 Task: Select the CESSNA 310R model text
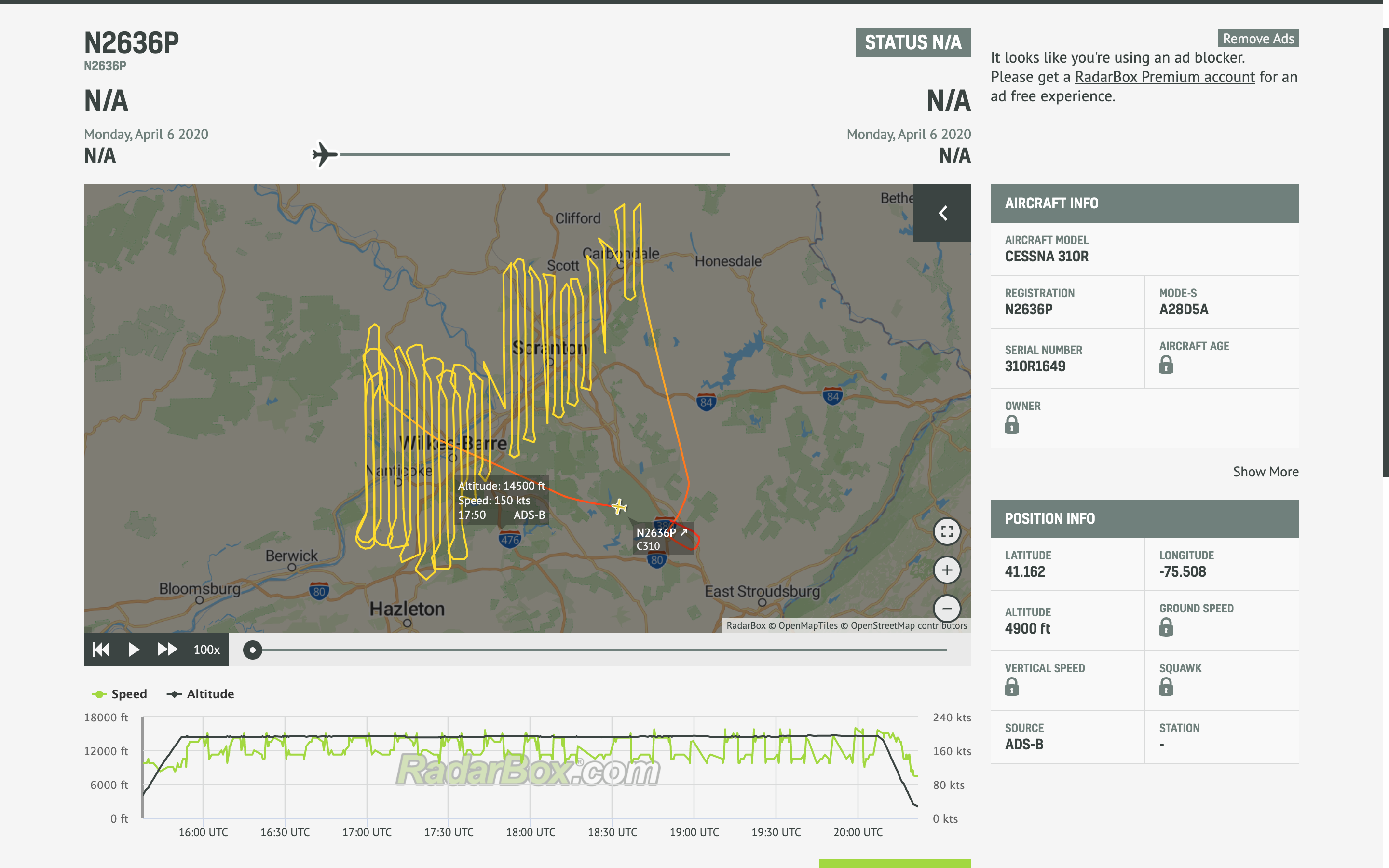point(1047,257)
